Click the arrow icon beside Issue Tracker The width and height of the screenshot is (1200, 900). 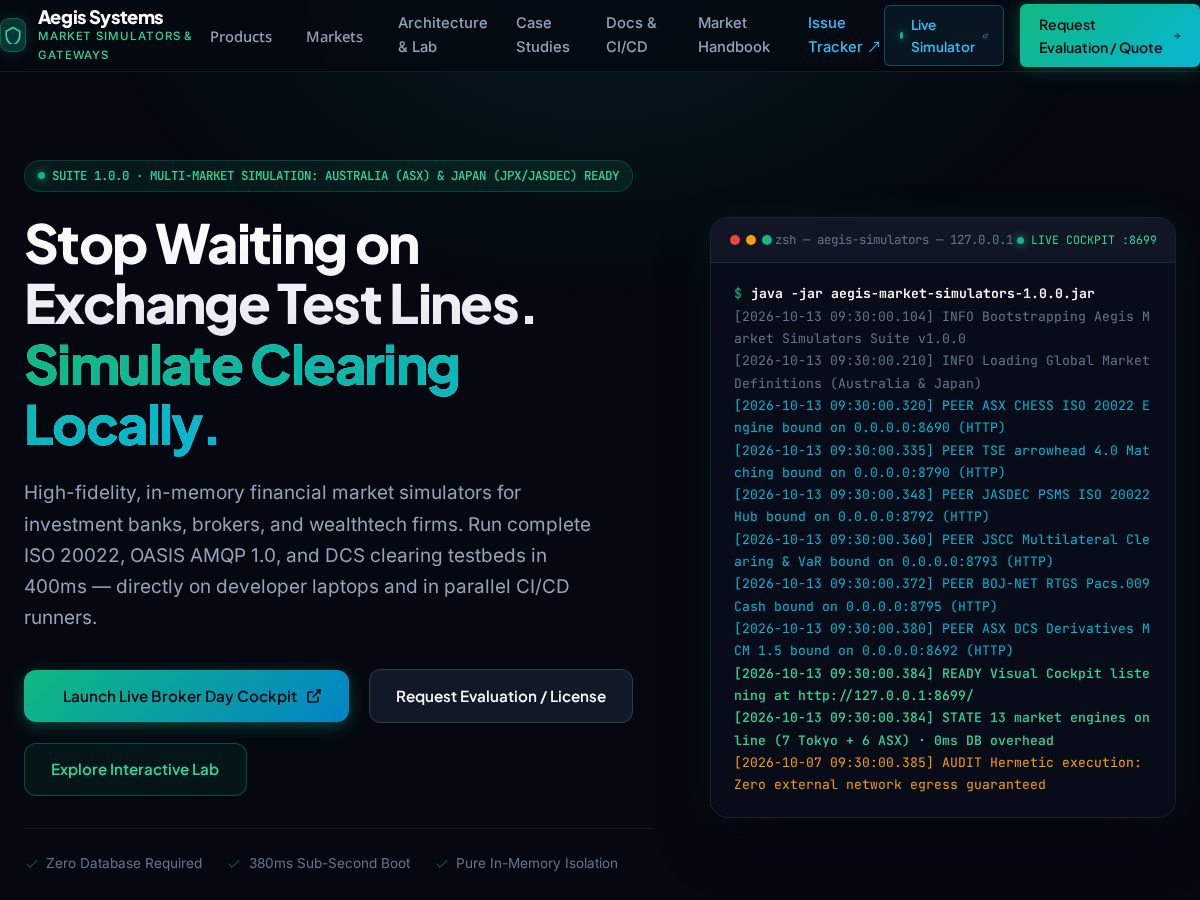pyautogui.click(x=874, y=47)
